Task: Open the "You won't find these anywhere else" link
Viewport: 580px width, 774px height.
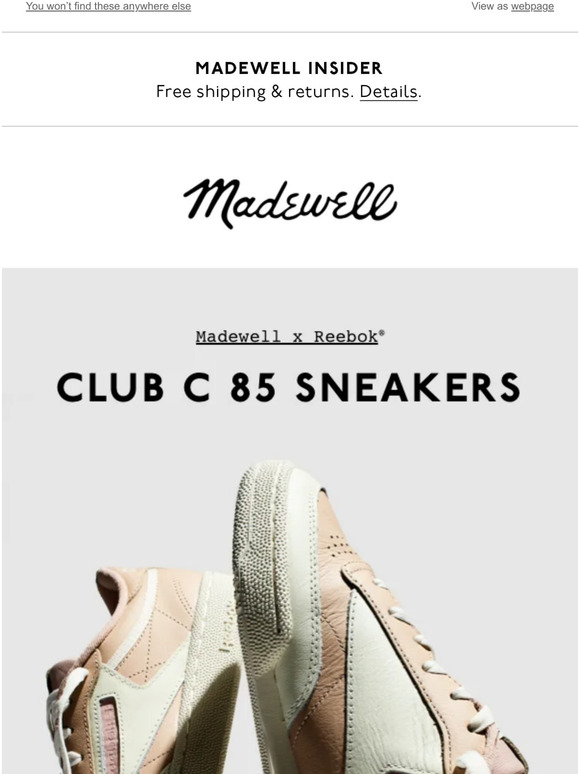Action: tap(108, 6)
